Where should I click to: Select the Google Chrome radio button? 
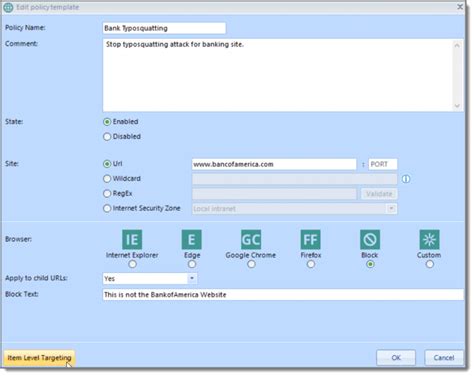(251, 264)
